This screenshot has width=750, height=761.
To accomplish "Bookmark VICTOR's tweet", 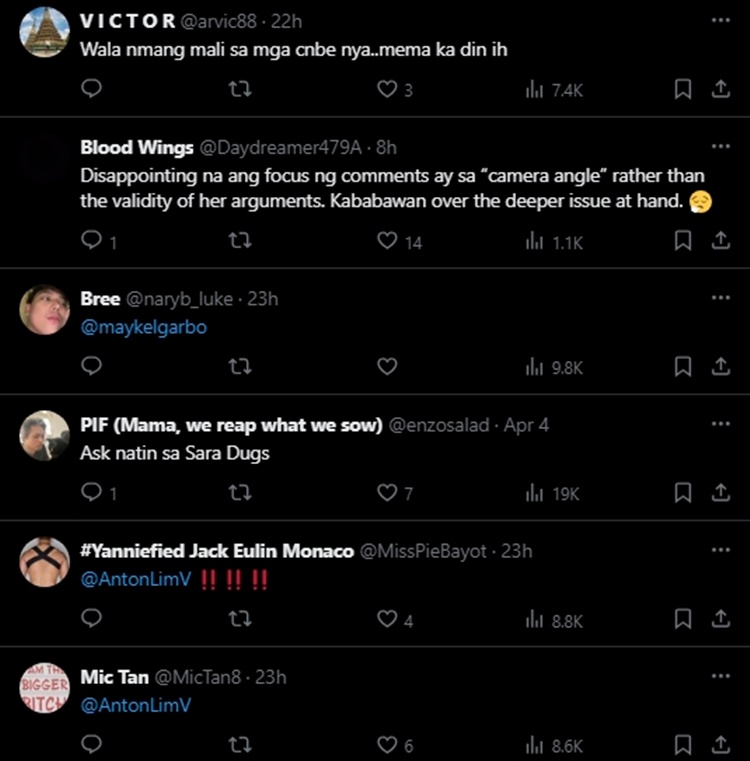I will pos(683,90).
